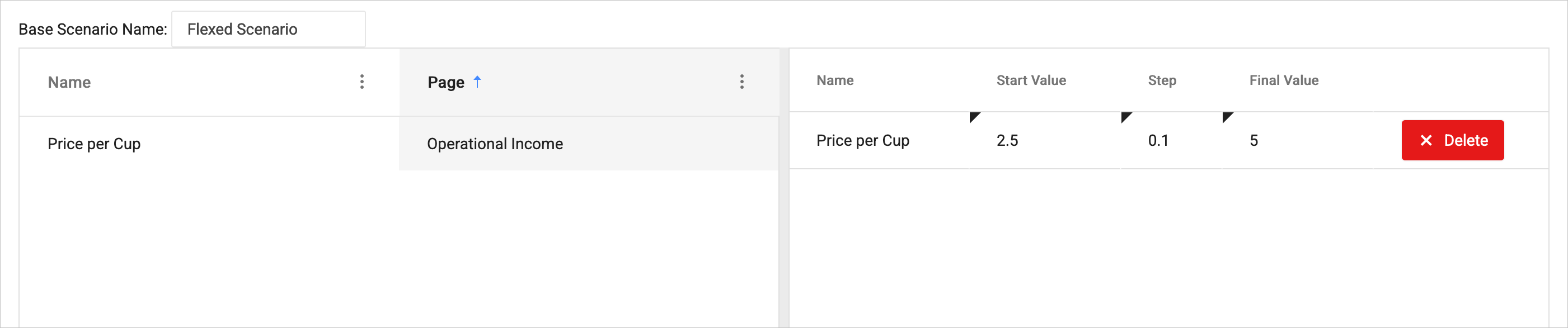Viewport: 1568px width, 328px height.
Task: Click the Name header in the right grid
Action: click(x=834, y=81)
